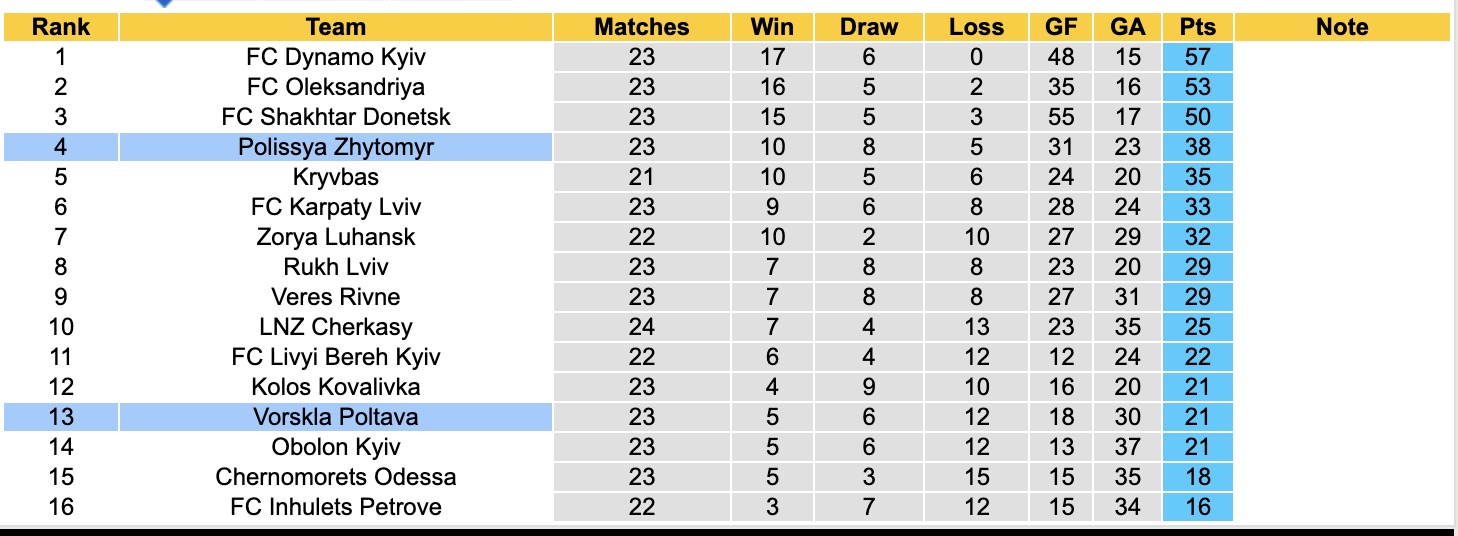
Task: Click the FC Inhulets Petrove team name
Action: click(336, 507)
